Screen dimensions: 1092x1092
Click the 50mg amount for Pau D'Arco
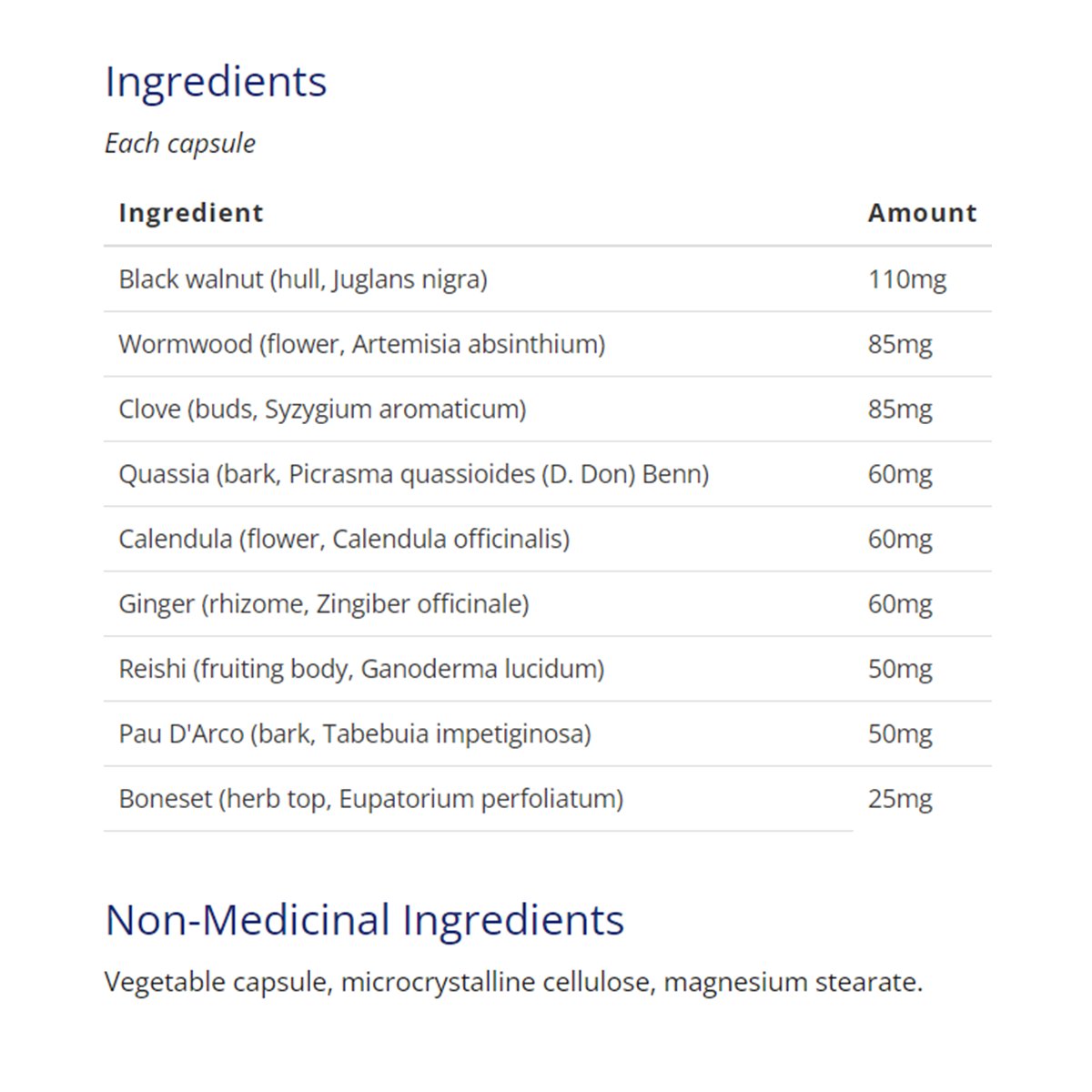click(900, 734)
